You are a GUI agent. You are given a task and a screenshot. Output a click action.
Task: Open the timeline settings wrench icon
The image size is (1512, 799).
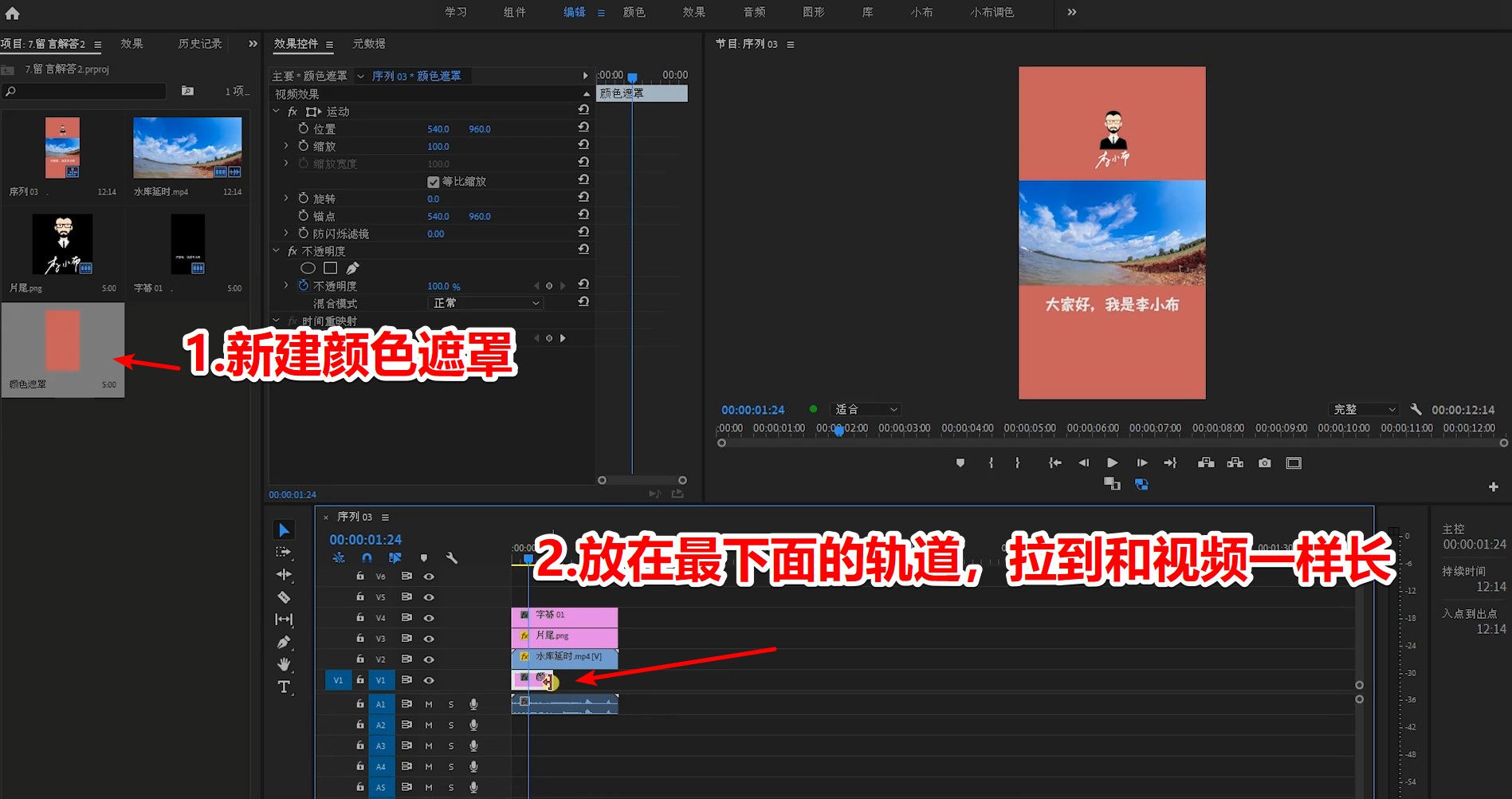point(451,557)
